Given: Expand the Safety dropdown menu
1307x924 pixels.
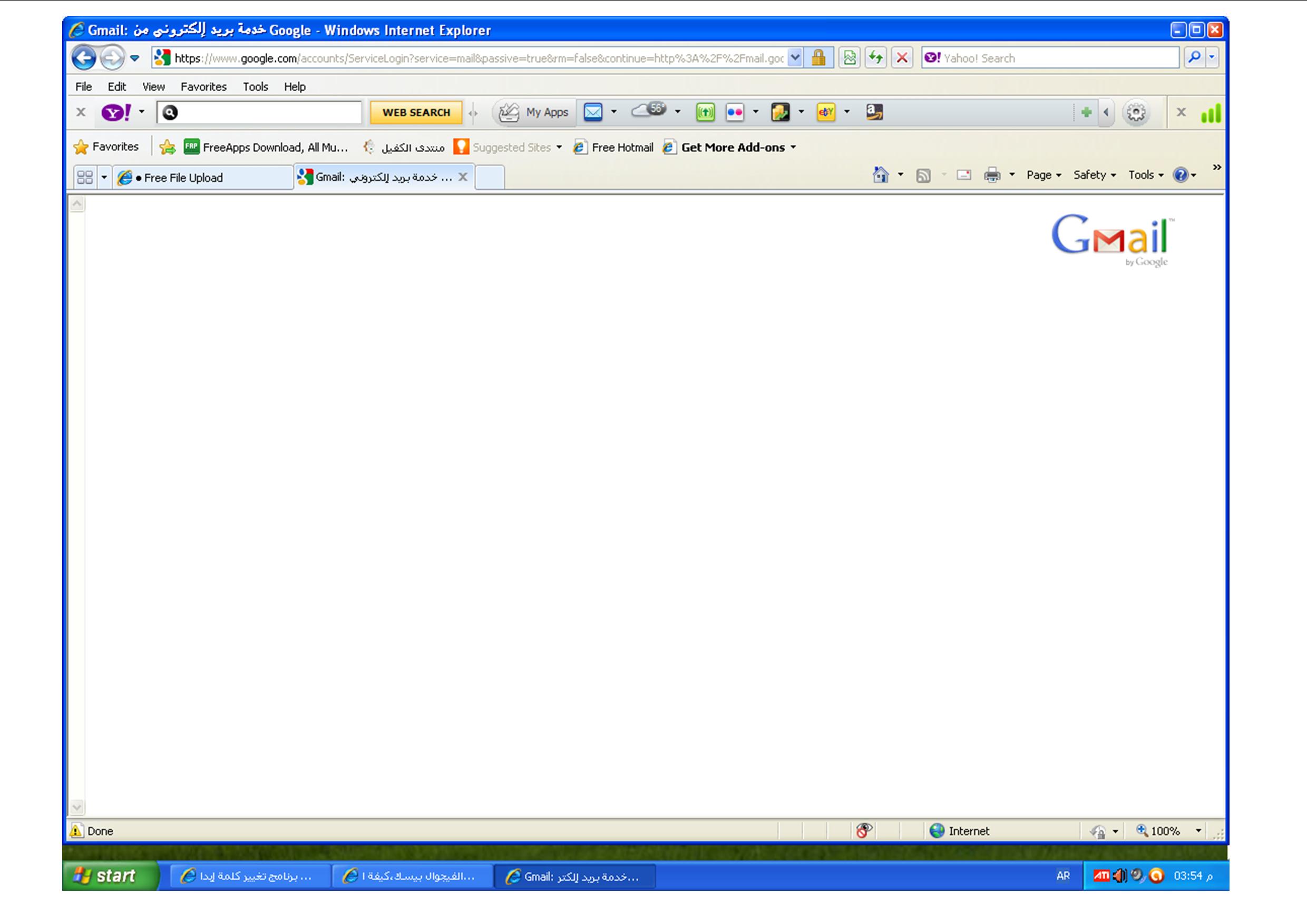Looking at the screenshot, I should (1094, 175).
